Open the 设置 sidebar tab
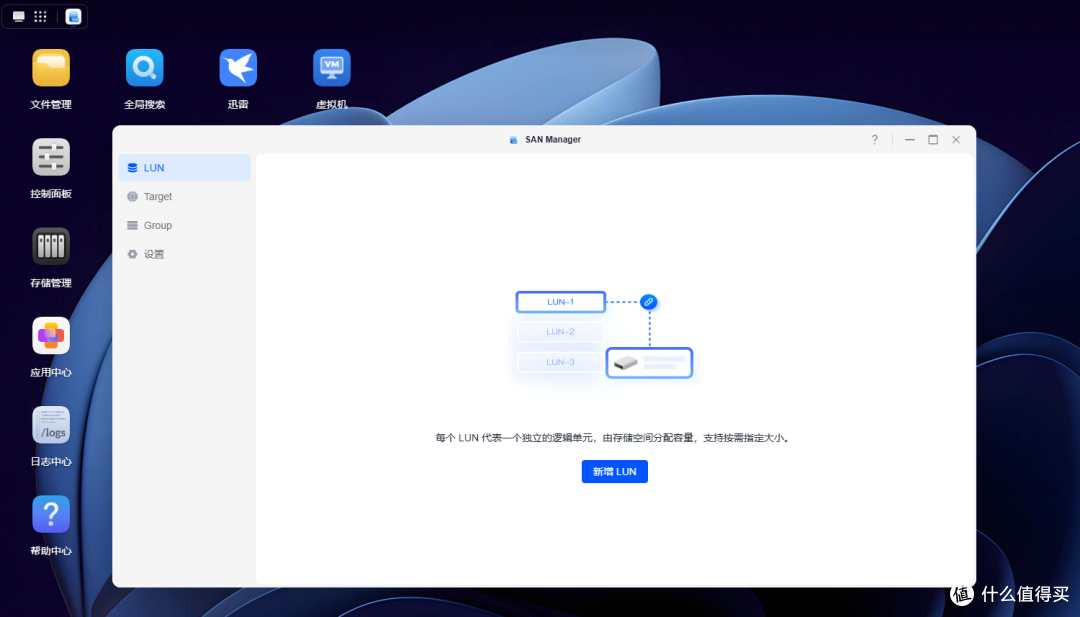 coord(184,254)
